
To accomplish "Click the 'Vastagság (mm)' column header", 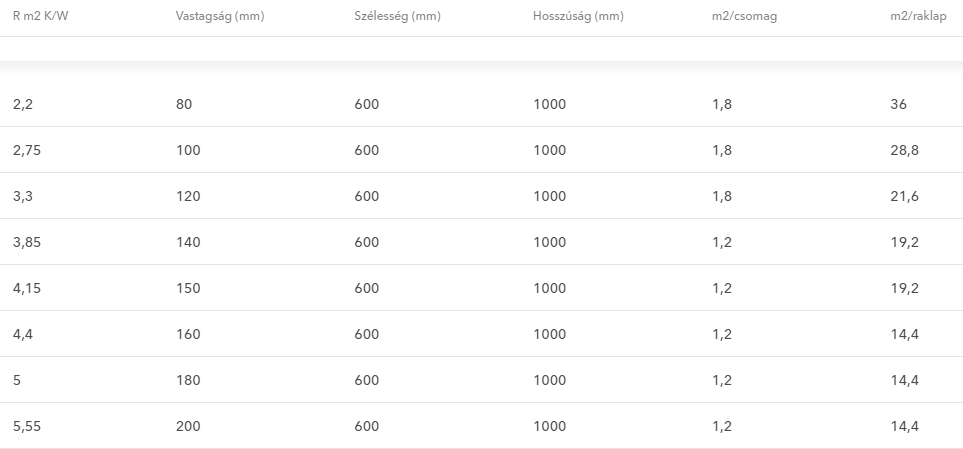I will coord(219,17).
